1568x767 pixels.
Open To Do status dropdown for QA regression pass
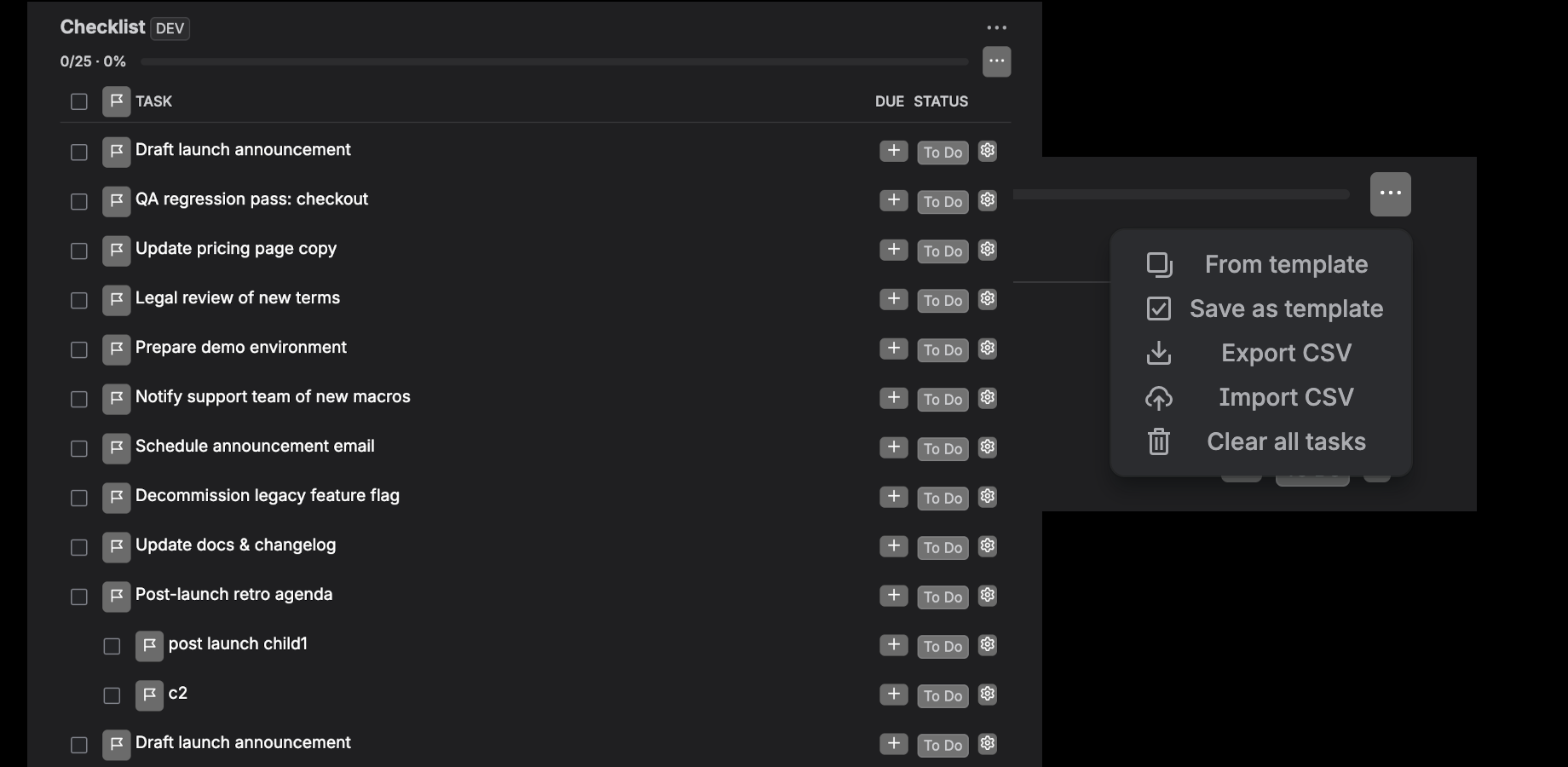pos(943,202)
